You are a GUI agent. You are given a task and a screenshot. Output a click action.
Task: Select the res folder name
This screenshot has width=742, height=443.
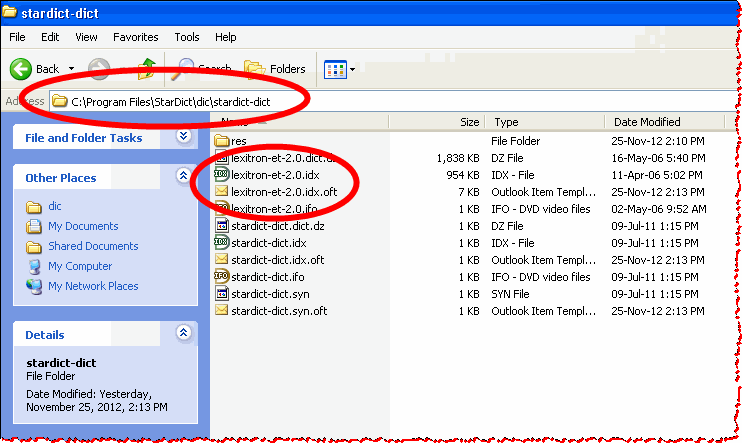pos(239,141)
